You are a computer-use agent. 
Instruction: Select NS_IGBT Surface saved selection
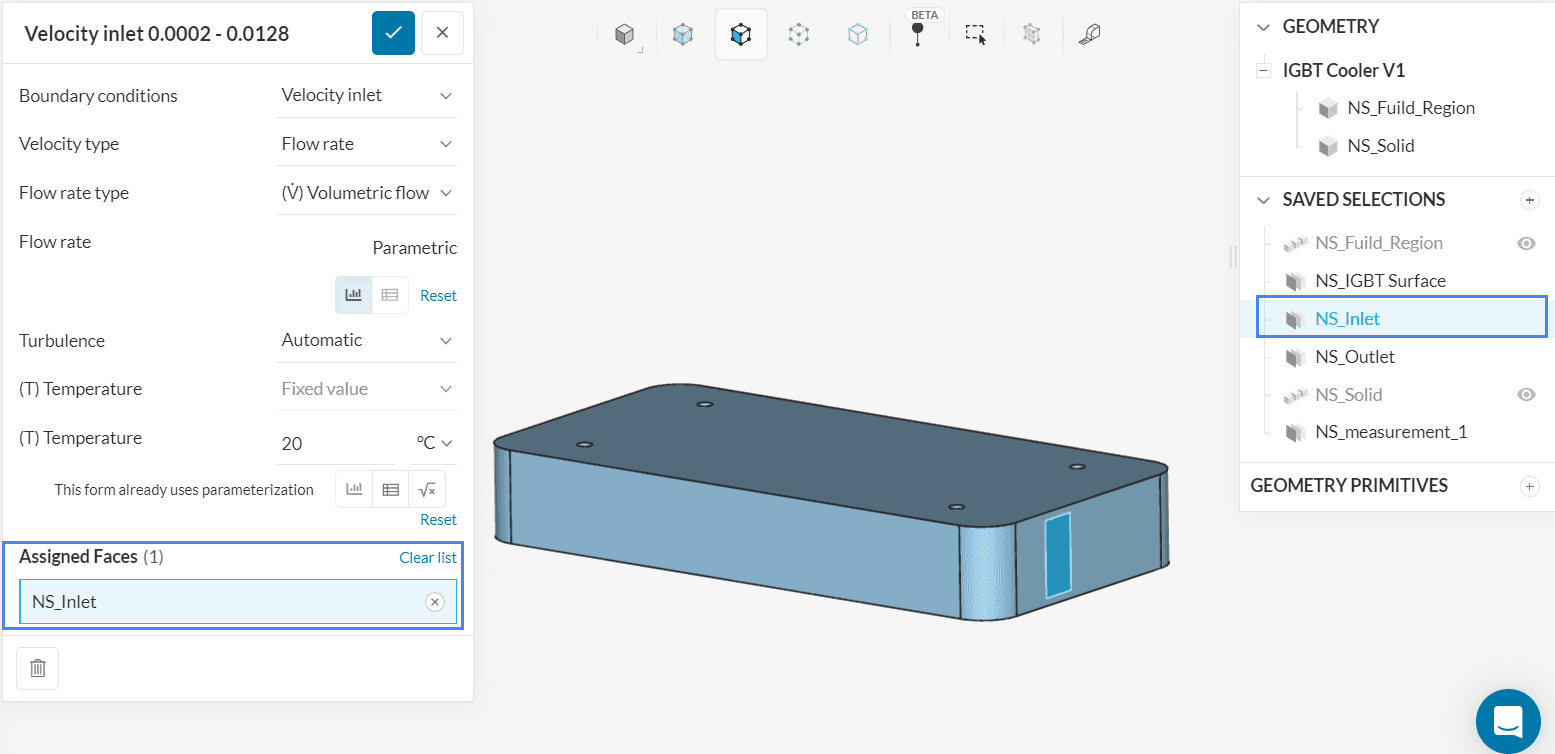1380,281
